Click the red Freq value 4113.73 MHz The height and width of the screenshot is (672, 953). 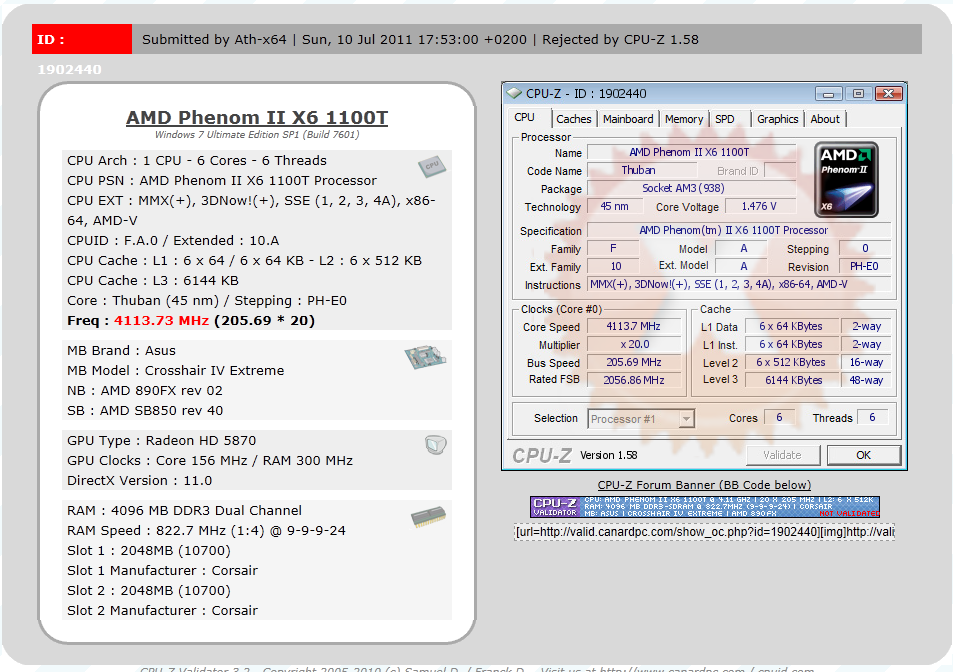[162, 321]
